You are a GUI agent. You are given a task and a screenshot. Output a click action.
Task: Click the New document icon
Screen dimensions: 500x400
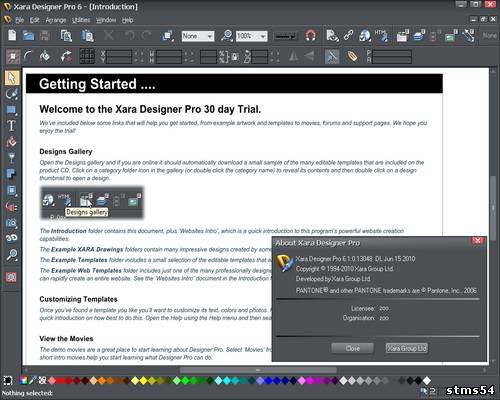coord(12,35)
